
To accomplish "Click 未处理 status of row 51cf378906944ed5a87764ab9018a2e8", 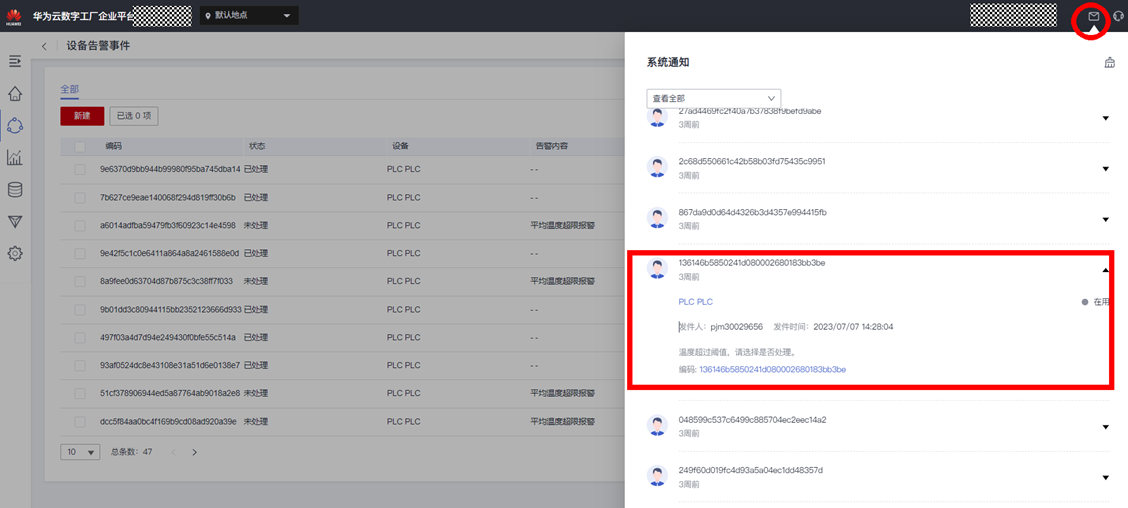I will tap(256, 394).
